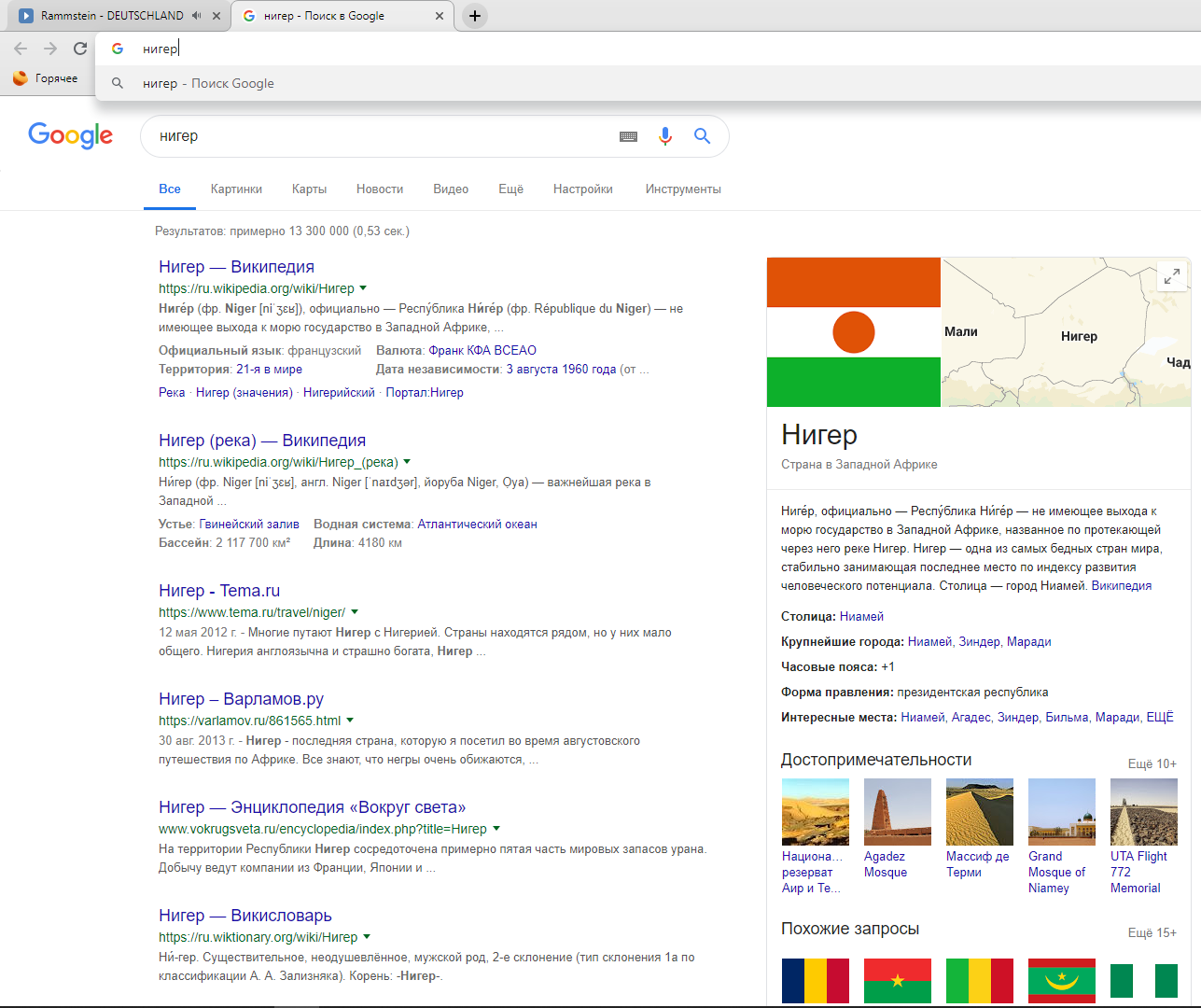Image resolution: width=1201 pixels, height=1008 pixels.
Task: Click the Niger map thumbnail
Action: pyautogui.click(x=1067, y=332)
